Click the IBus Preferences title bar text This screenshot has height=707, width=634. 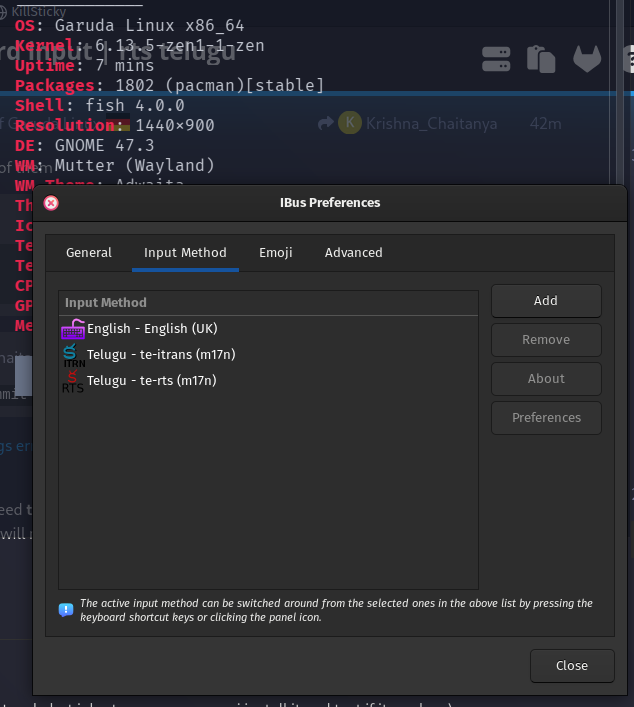[330, 203]
